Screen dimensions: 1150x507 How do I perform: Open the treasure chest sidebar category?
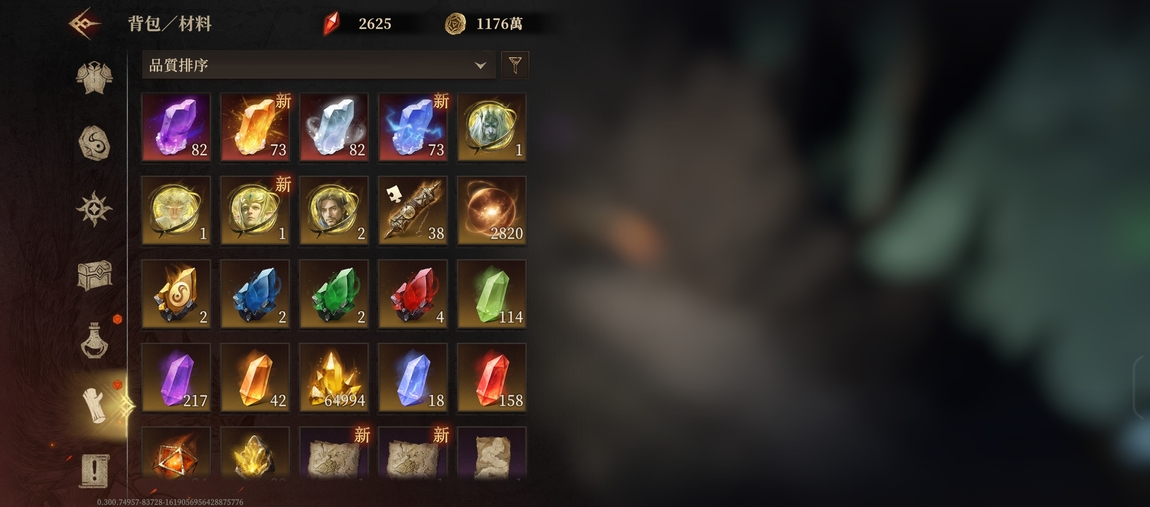(95, 275)
